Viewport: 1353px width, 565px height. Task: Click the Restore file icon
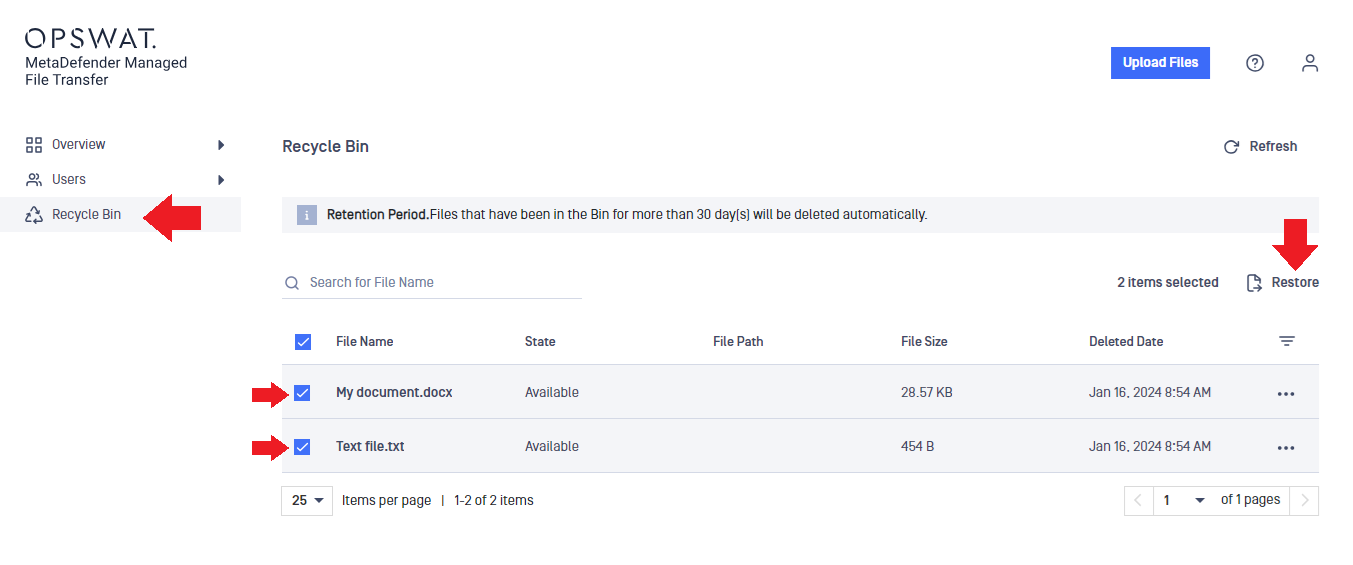[x=1254, y=283]
